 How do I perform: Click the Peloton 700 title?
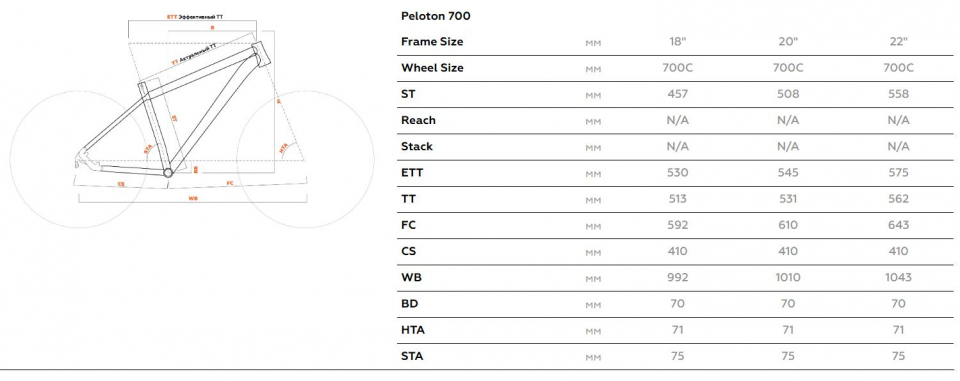pyautogui.click(x=435, y=17)
